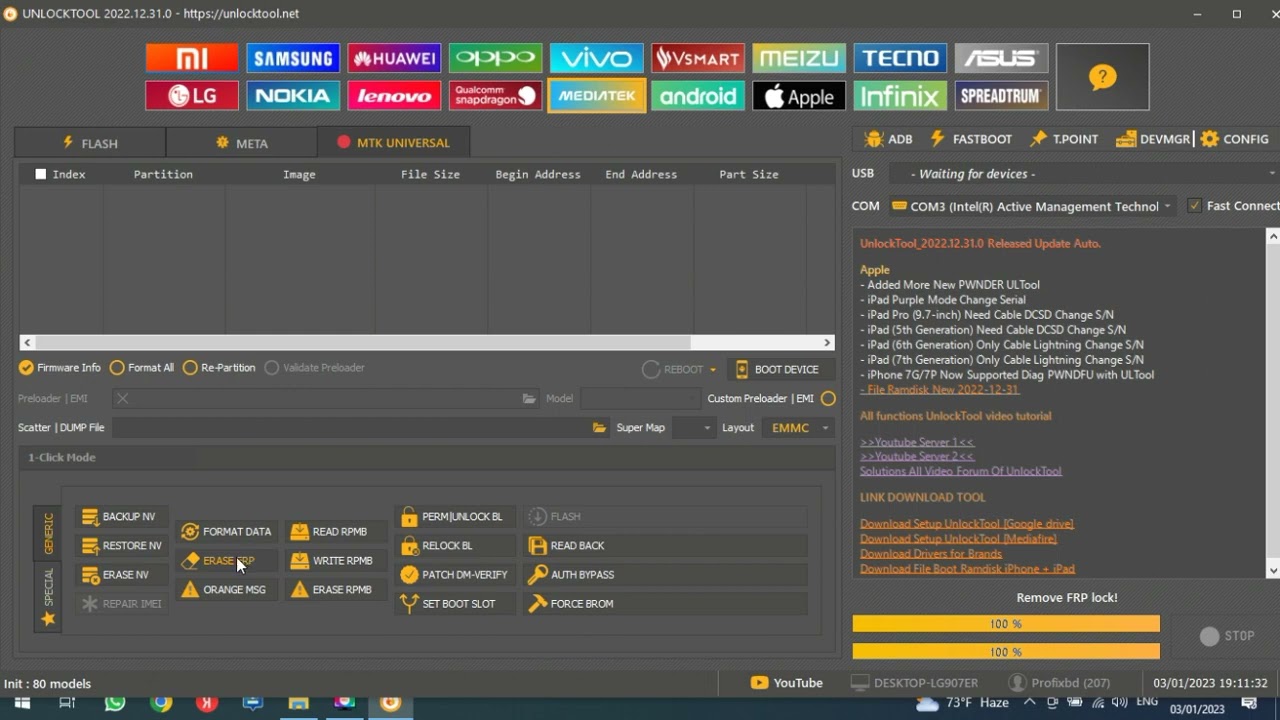This screenshot has height=720, width=1280.
Task: Open the orange app in Windows taskbar
Action: coord(390,703)
